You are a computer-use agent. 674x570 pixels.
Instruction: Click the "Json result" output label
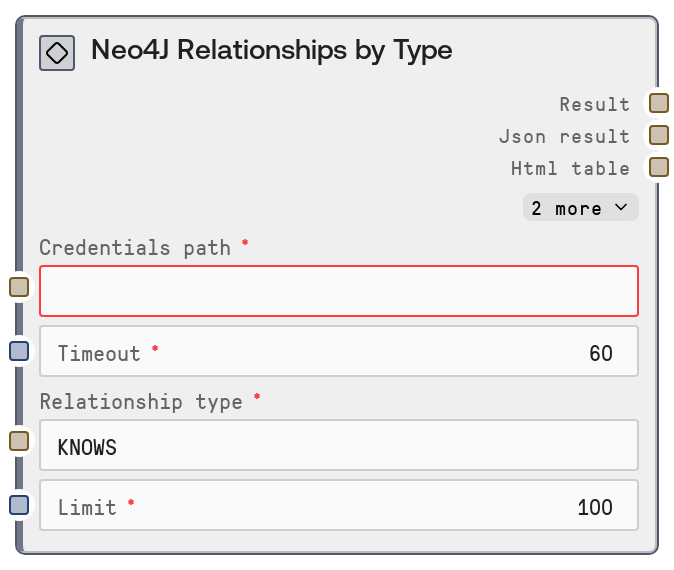[x=564, y=136]
